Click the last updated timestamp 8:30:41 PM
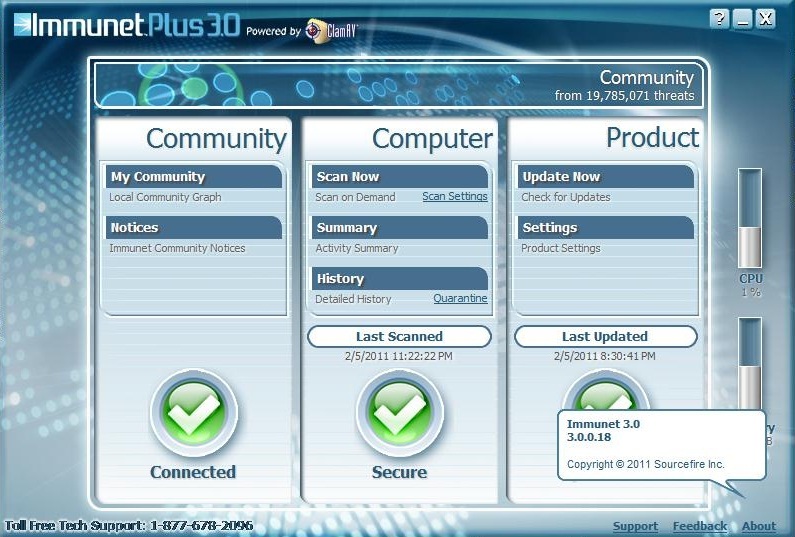Viewport: 795px width, 537px height. 605,356
